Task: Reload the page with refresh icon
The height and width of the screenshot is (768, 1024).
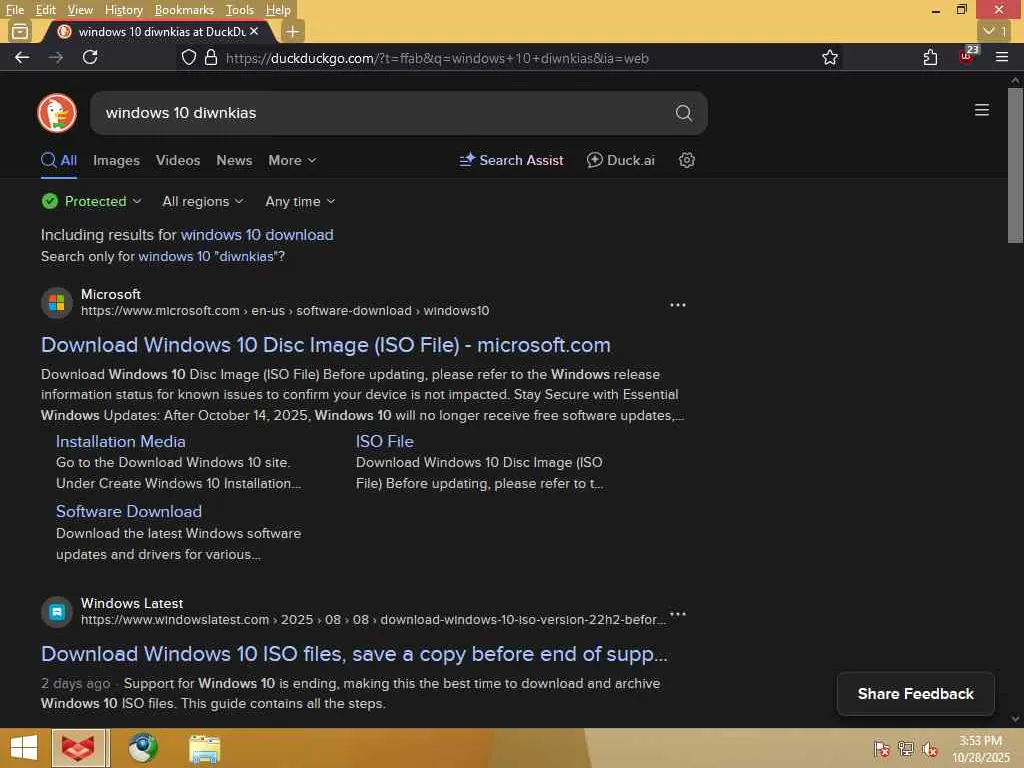Action: point(90,57)
